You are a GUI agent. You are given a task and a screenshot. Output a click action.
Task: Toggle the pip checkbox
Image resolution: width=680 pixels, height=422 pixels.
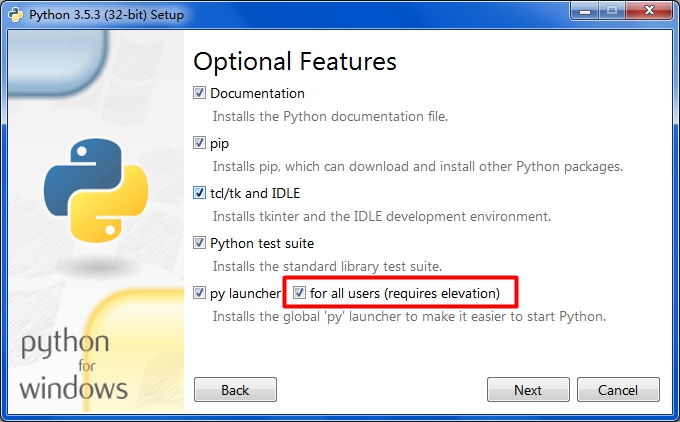point(199,143)
